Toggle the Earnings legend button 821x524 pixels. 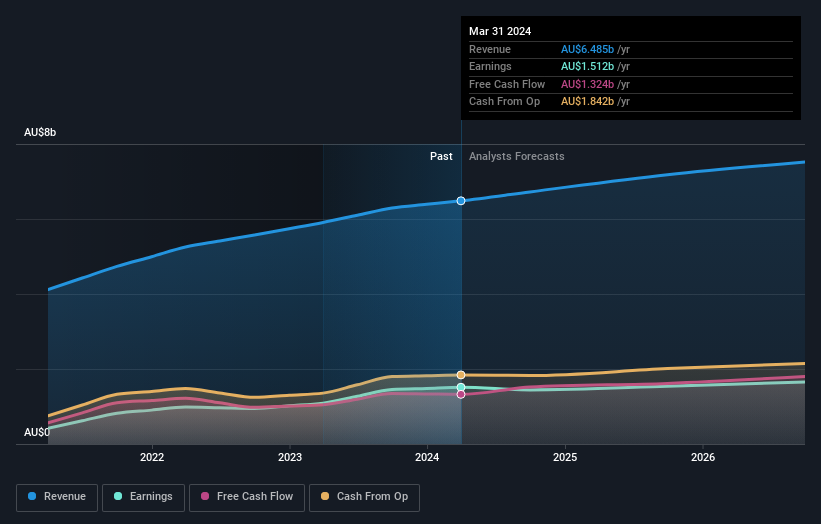[143, 497]
